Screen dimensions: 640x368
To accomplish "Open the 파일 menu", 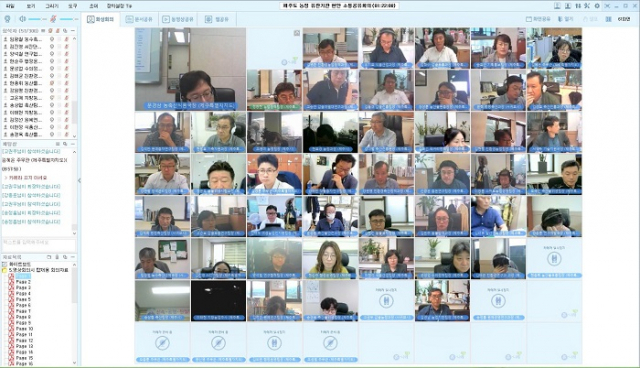I will tap(11, 6).
